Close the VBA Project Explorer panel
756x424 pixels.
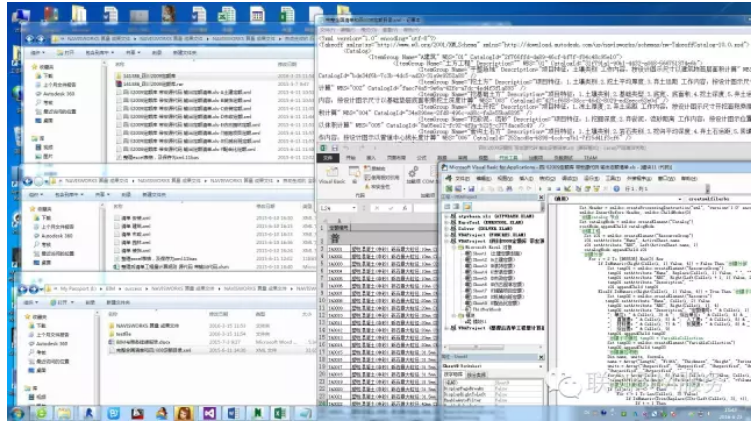tap(541, 197)
